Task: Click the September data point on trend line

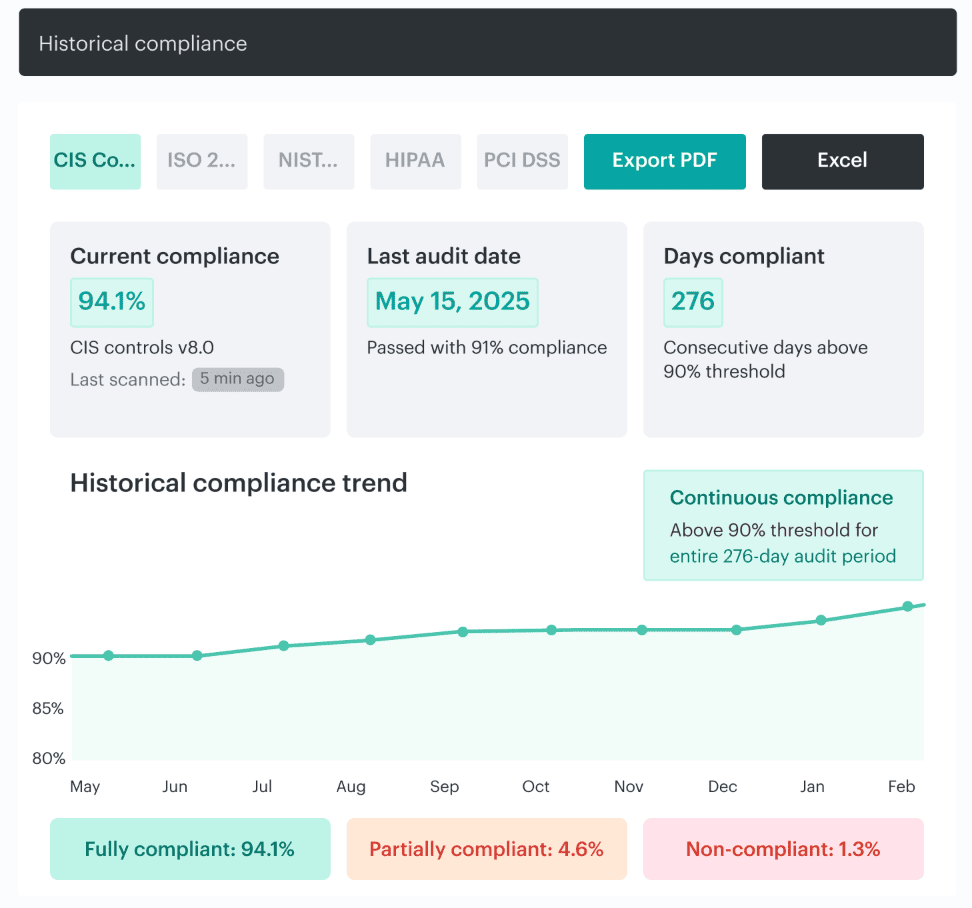Action: (463, 632)
